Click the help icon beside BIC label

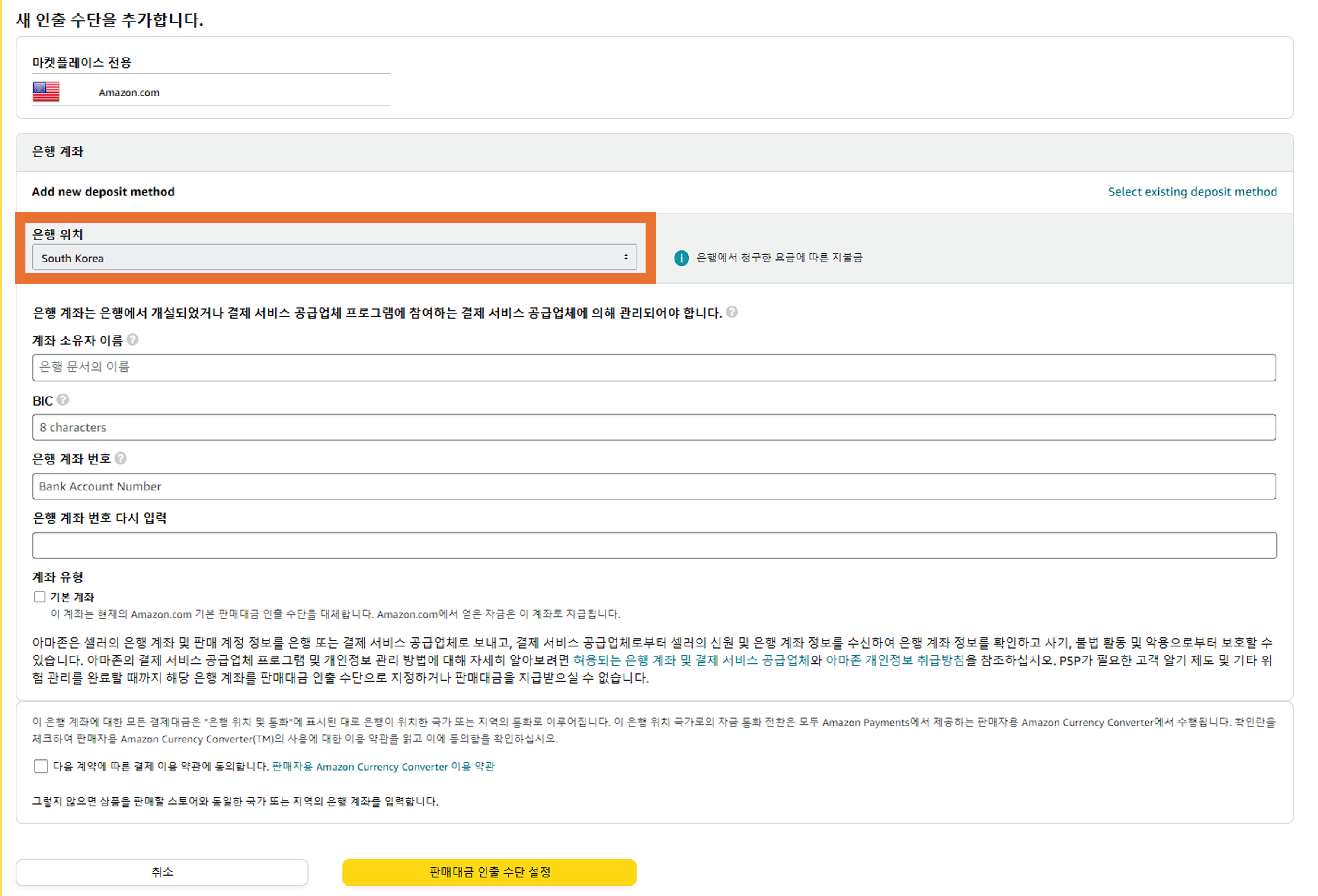(x=63, y=400)
